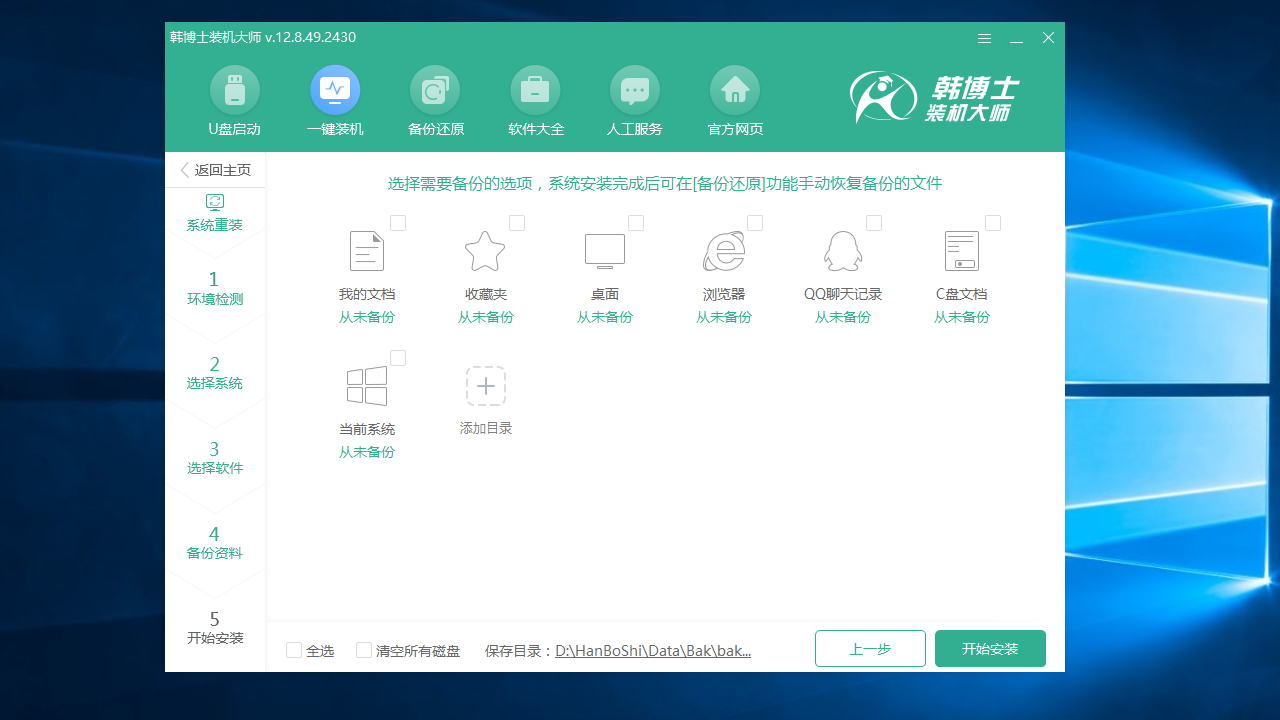
Task: Open the 备份还原 (backup restore) section
Action: 435,99
